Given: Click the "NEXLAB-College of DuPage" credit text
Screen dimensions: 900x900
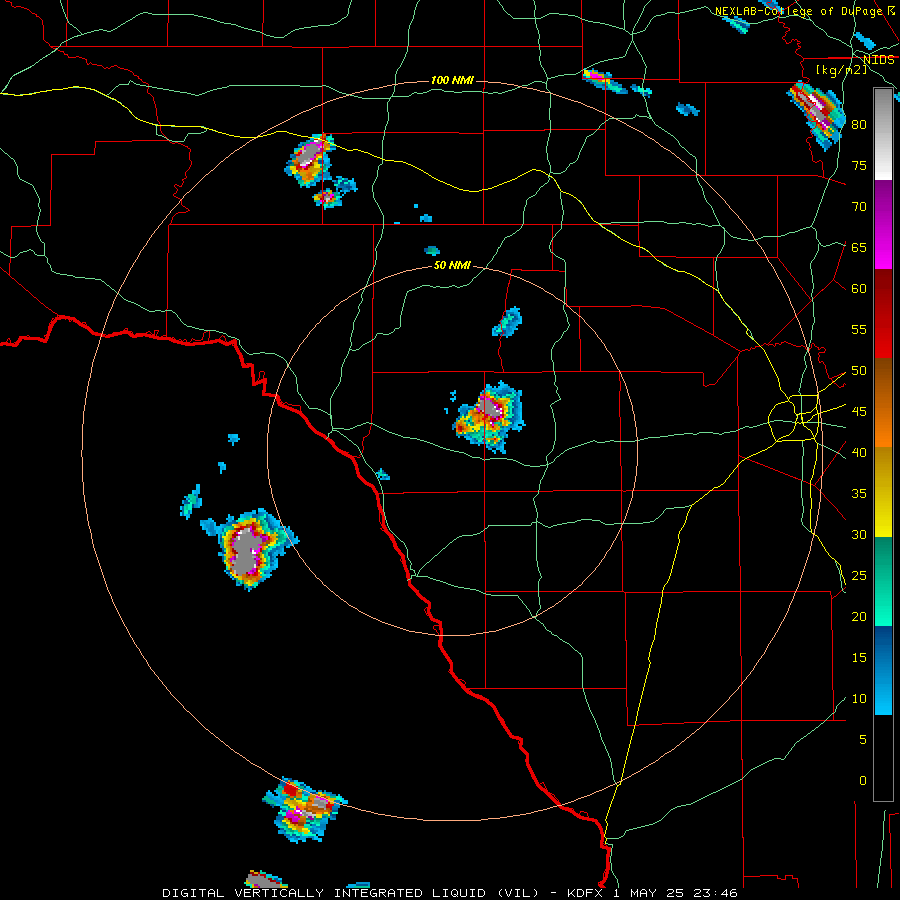Looking at the screenshot, I should 798,11.
